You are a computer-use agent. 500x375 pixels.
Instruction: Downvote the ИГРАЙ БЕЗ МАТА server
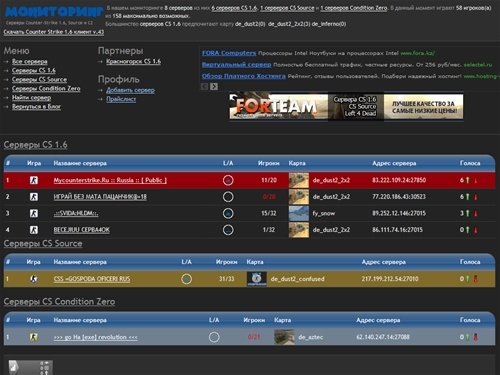click(476, 197)
